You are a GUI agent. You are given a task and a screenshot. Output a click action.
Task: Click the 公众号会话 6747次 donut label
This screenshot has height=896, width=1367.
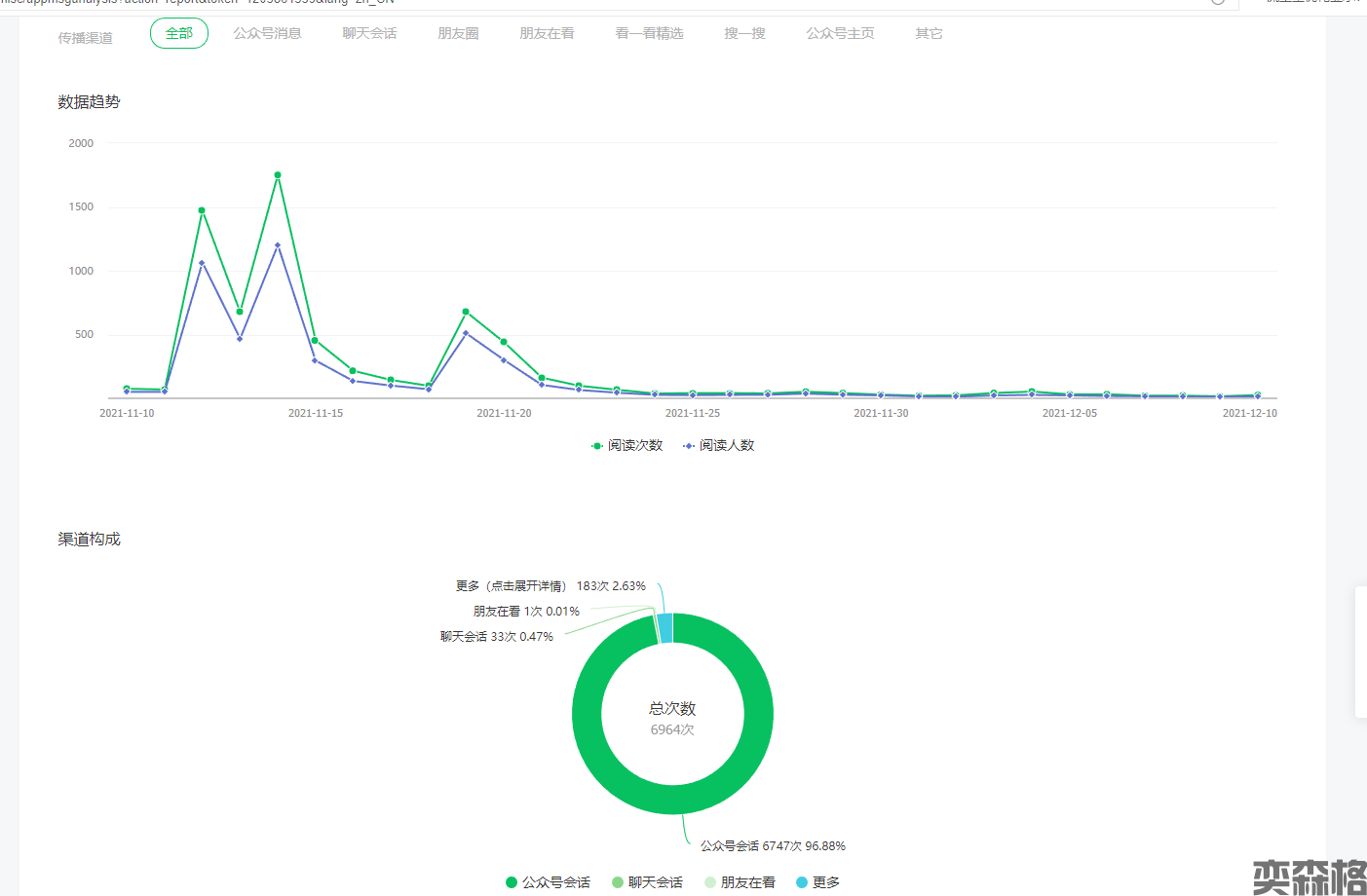tap(773, 846)
